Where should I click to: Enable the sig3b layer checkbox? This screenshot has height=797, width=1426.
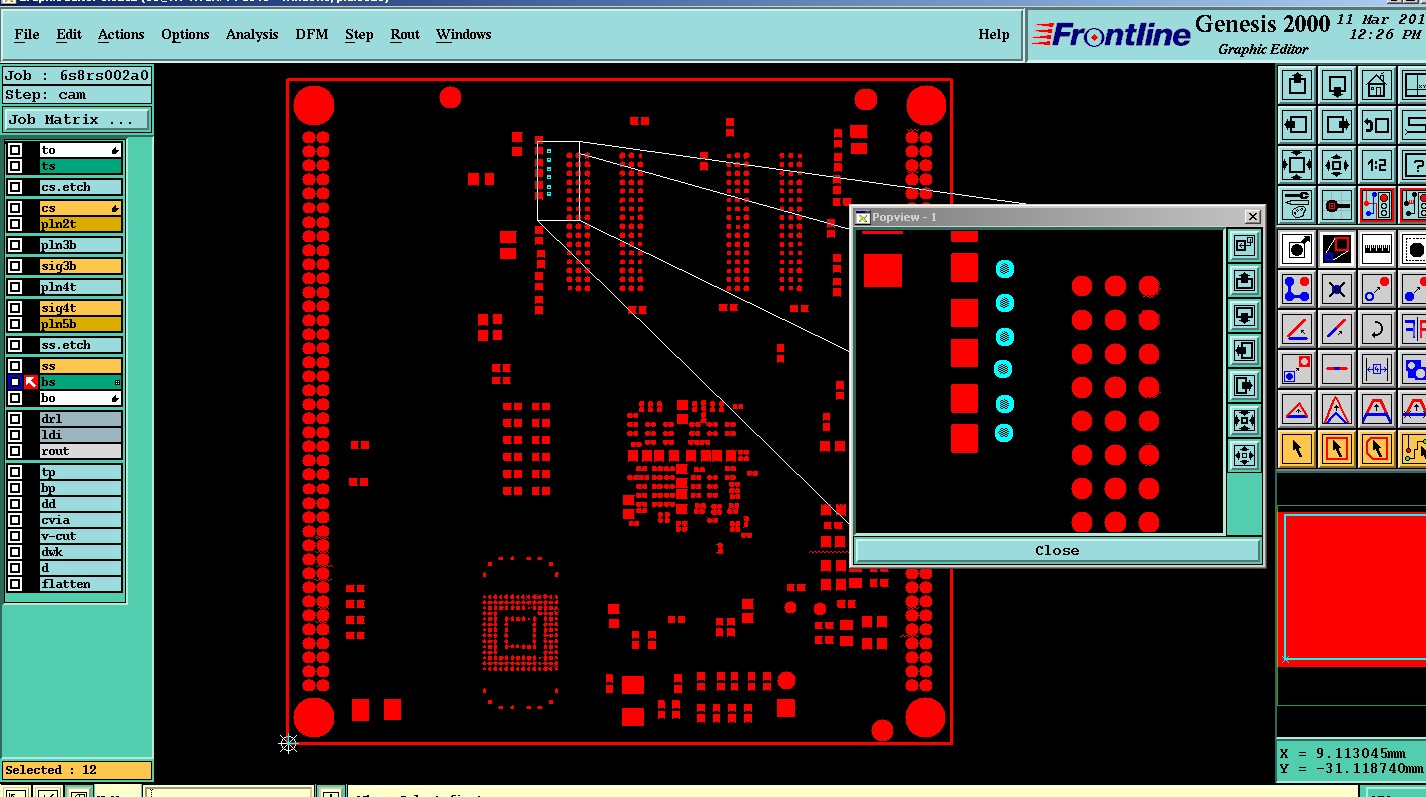tap(15, 266)
